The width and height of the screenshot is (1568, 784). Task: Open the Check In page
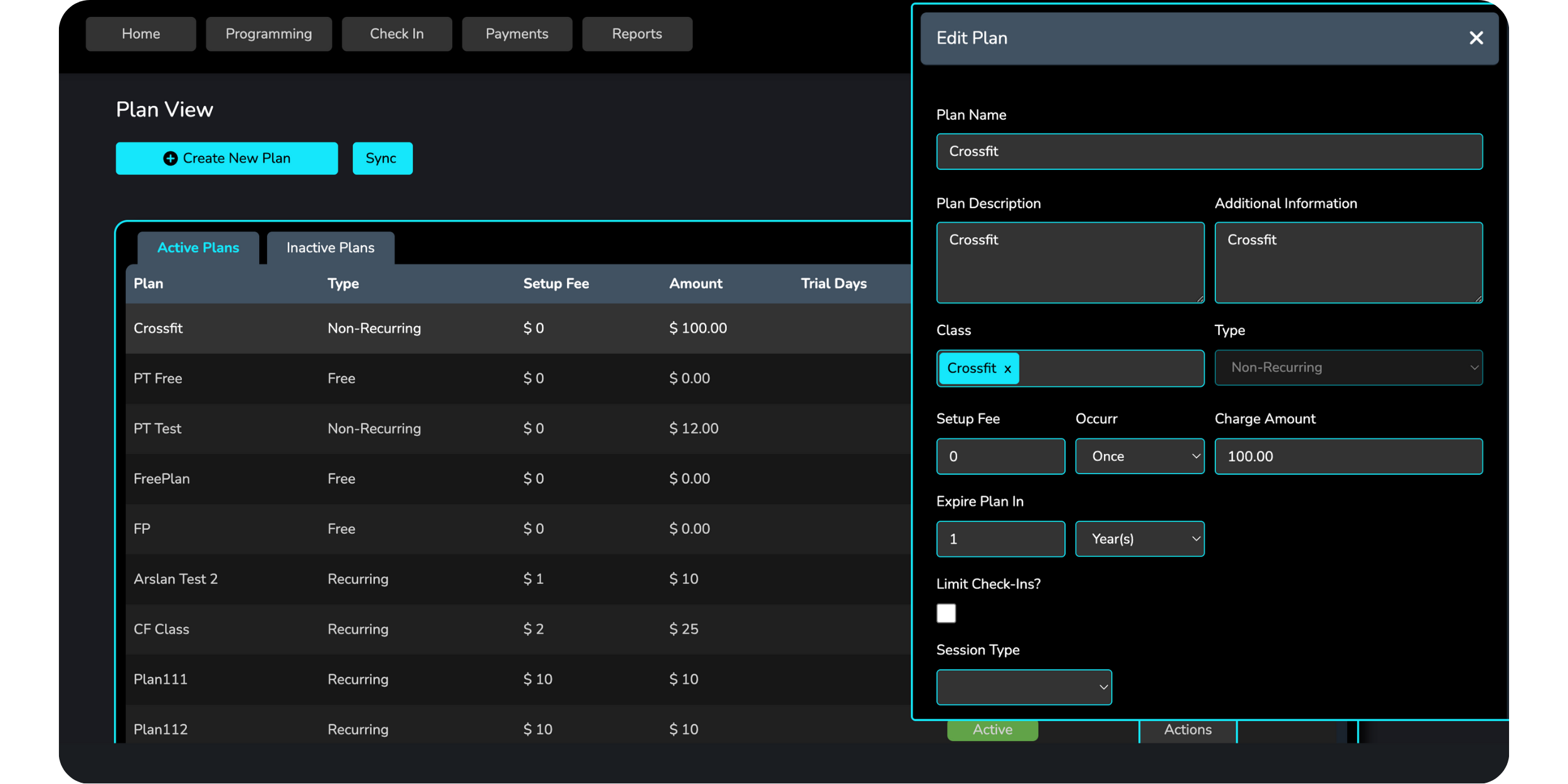(x=396, y=34)
